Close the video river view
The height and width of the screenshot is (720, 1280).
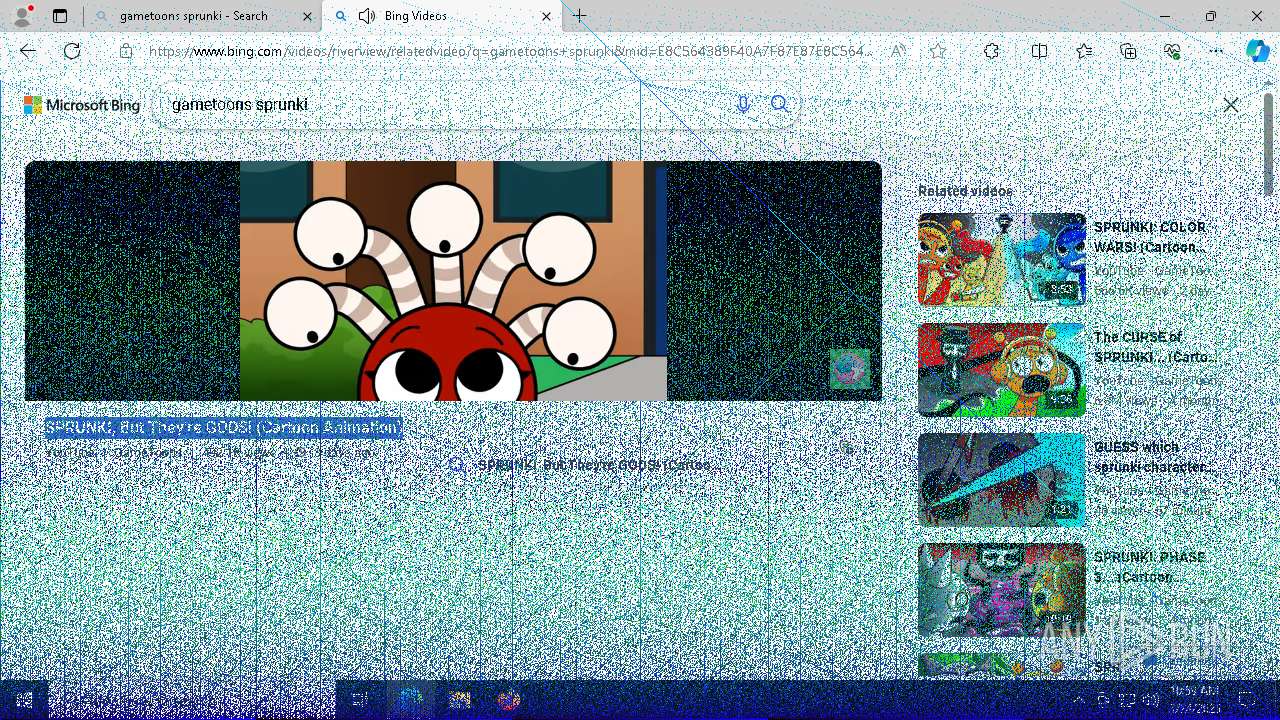1231,105
